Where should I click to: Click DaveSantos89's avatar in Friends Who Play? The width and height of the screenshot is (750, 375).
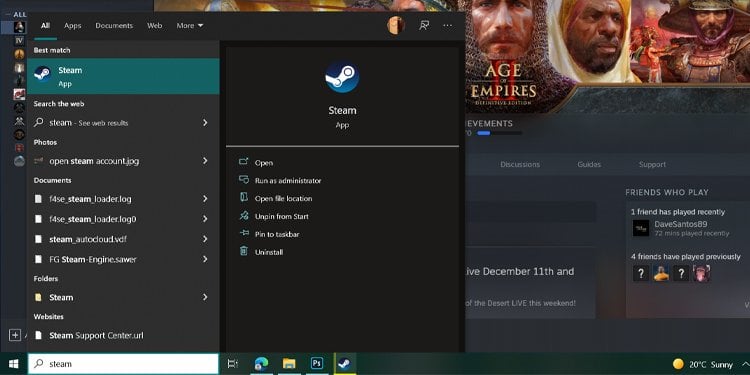pyautogui.click(x=641, y=228)
